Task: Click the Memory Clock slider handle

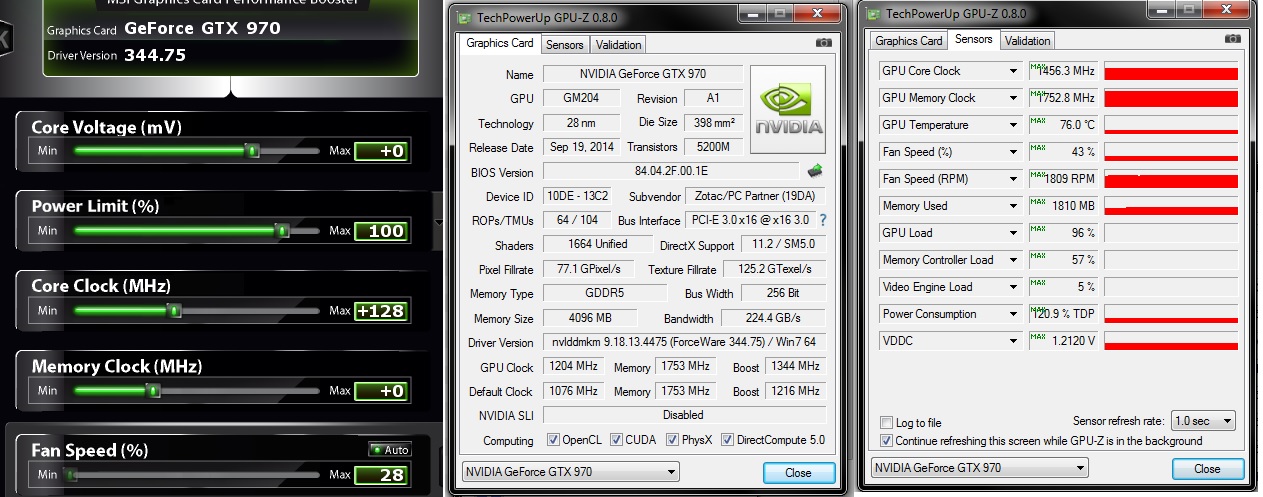Action: [153, 390]
